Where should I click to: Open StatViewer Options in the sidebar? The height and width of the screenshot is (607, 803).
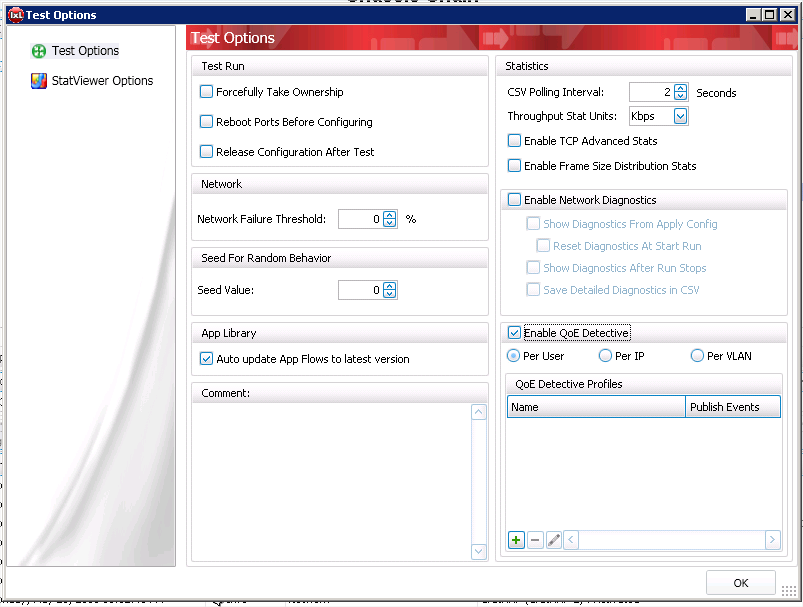(x=92, y=81)
